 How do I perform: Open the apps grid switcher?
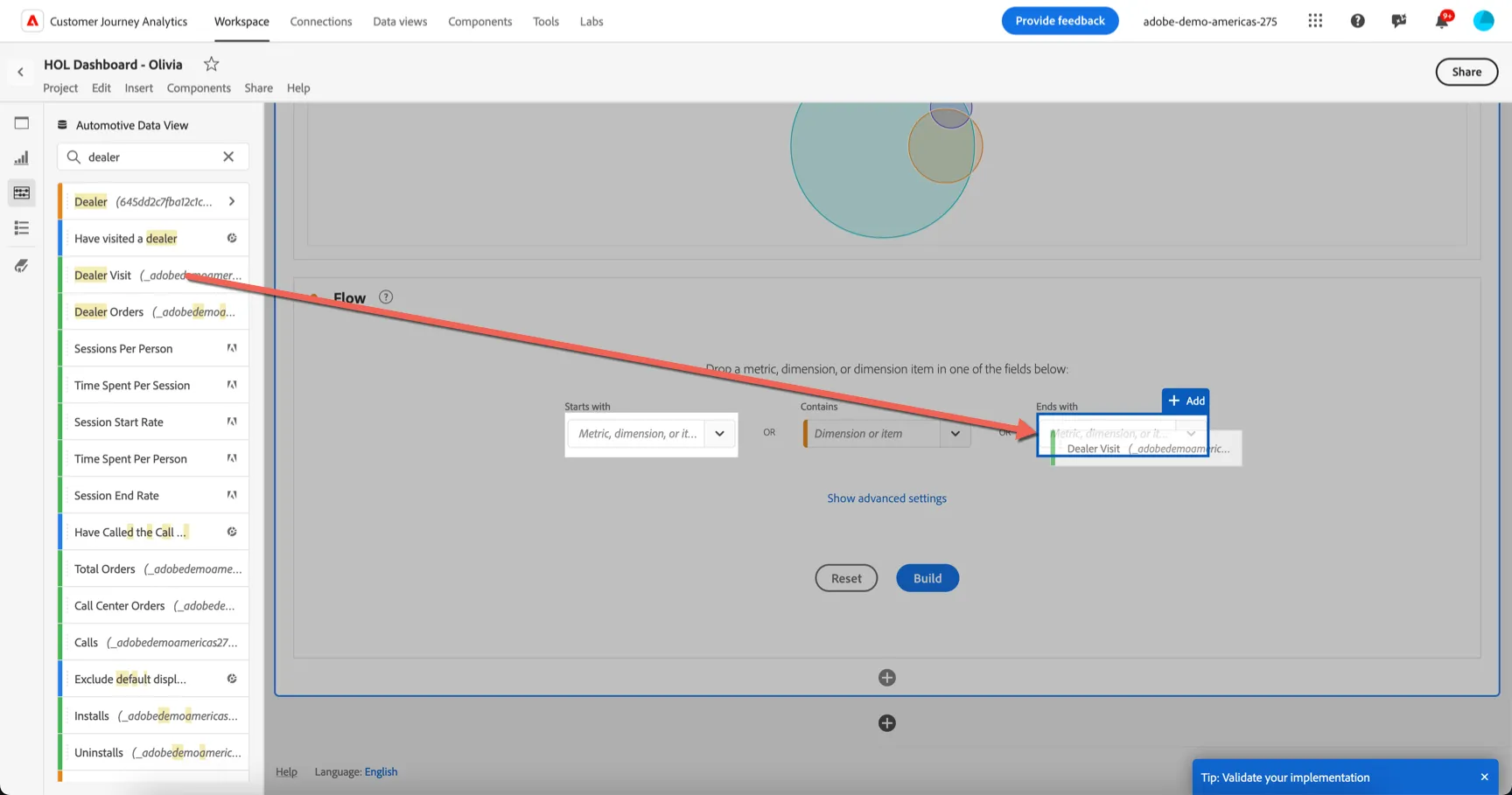1315,21
